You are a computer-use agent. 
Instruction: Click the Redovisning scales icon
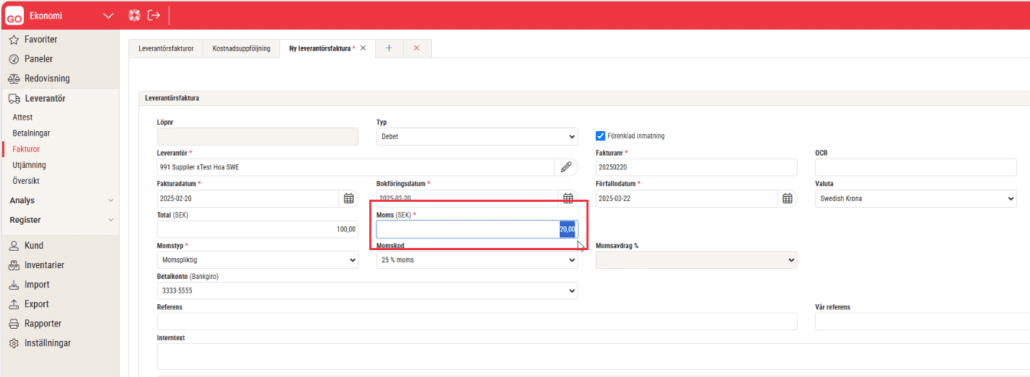13,79
